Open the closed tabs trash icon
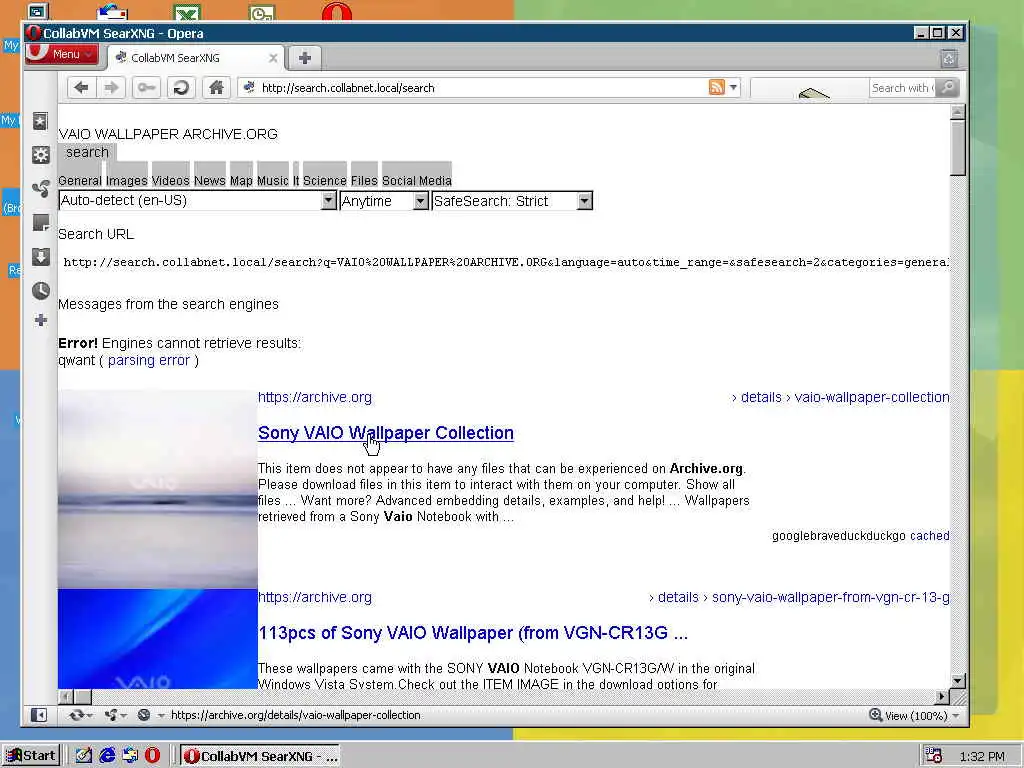Image resolution: width=1024 pixels, height=768 pixels. tap(949, 59)
